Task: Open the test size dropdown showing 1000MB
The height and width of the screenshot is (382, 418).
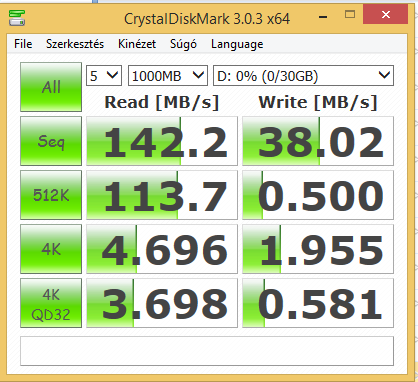Action: click(x=168, y=76)
